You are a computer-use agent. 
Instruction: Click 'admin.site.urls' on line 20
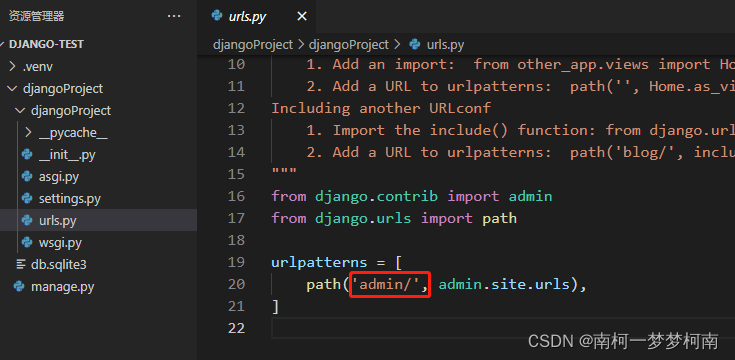[504, 285]
